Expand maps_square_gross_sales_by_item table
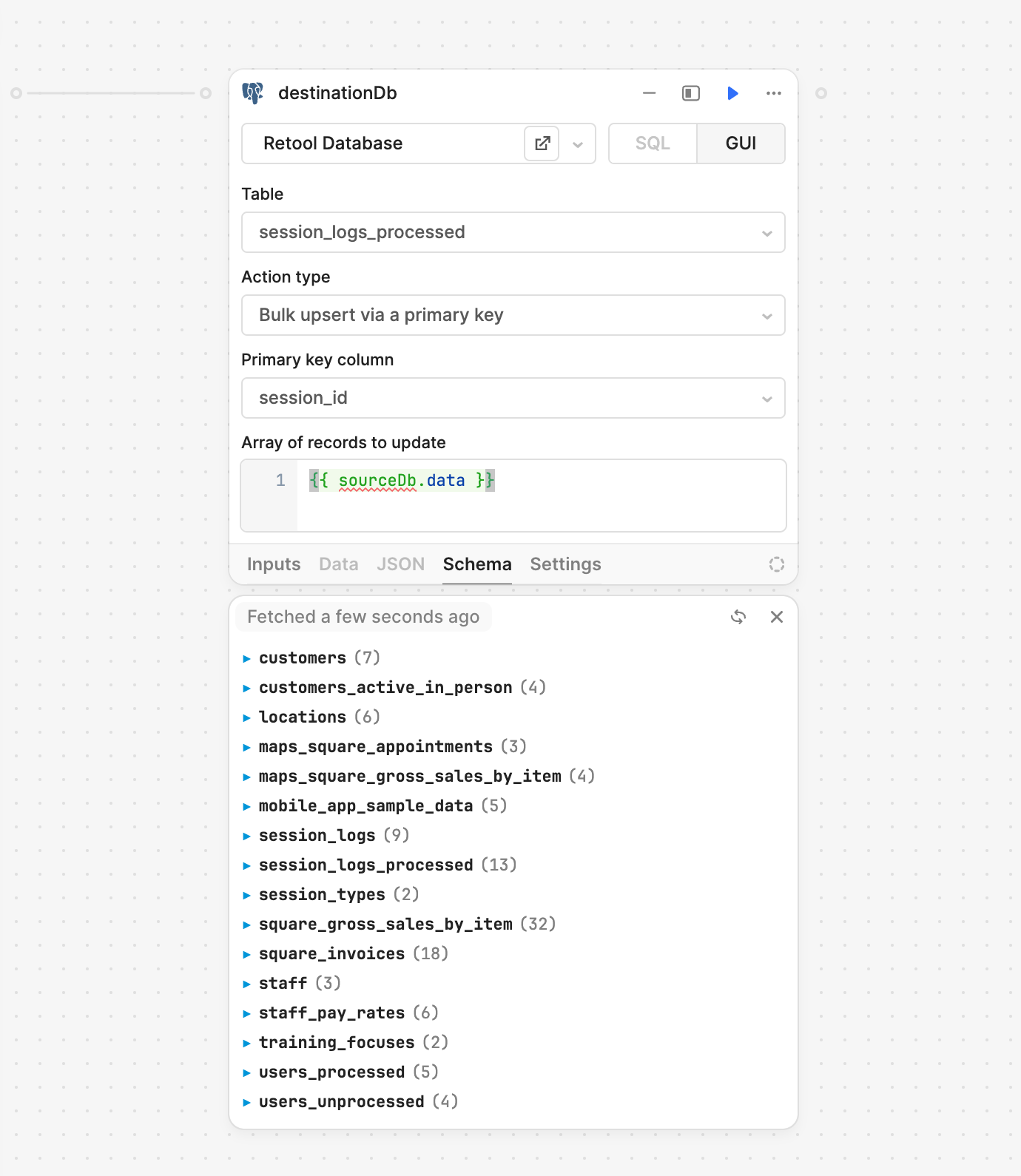 [246, 777]
